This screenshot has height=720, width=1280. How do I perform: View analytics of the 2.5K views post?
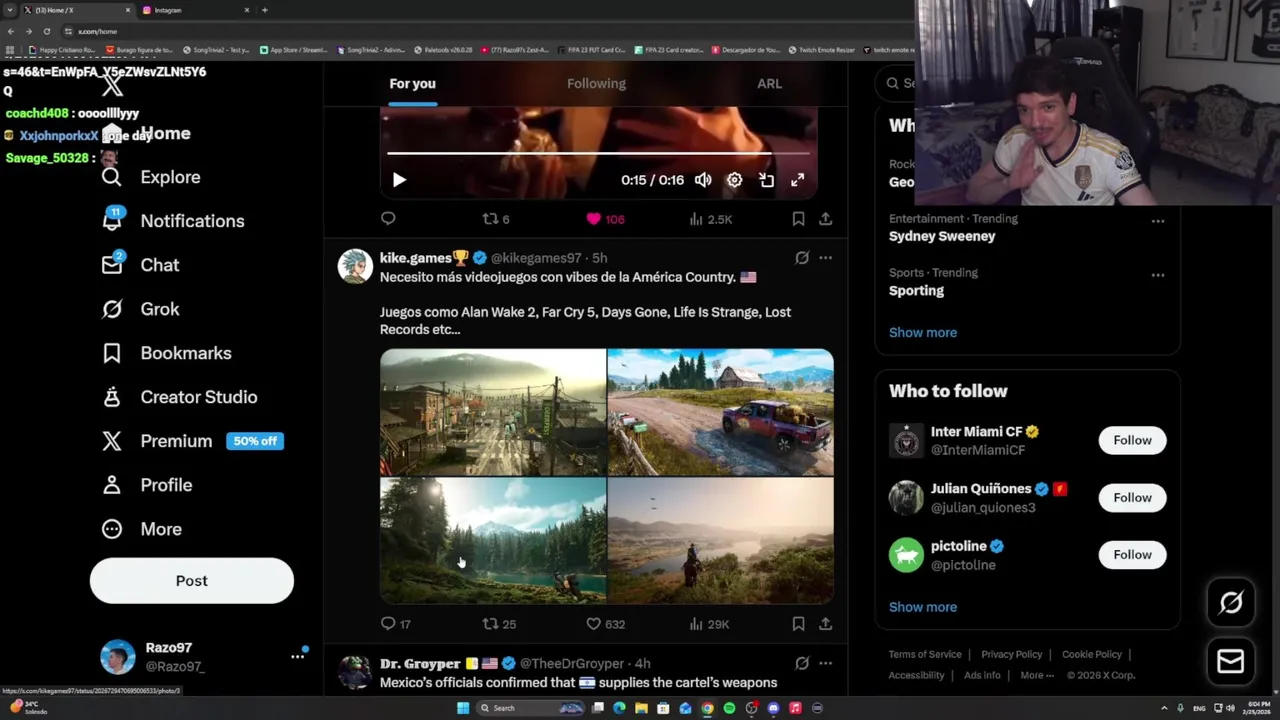711,219
